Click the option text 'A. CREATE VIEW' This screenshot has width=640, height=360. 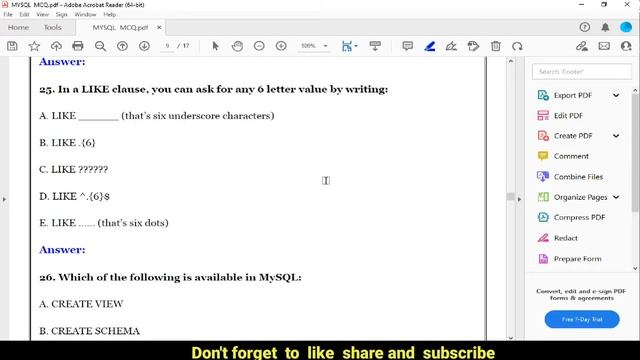(81, 304)
